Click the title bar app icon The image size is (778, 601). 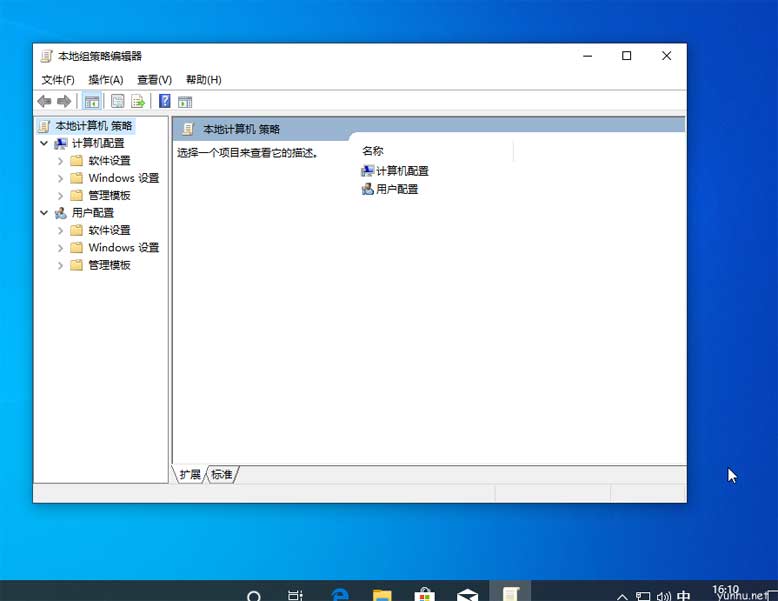pyautogui.click(x=46, y=56)
